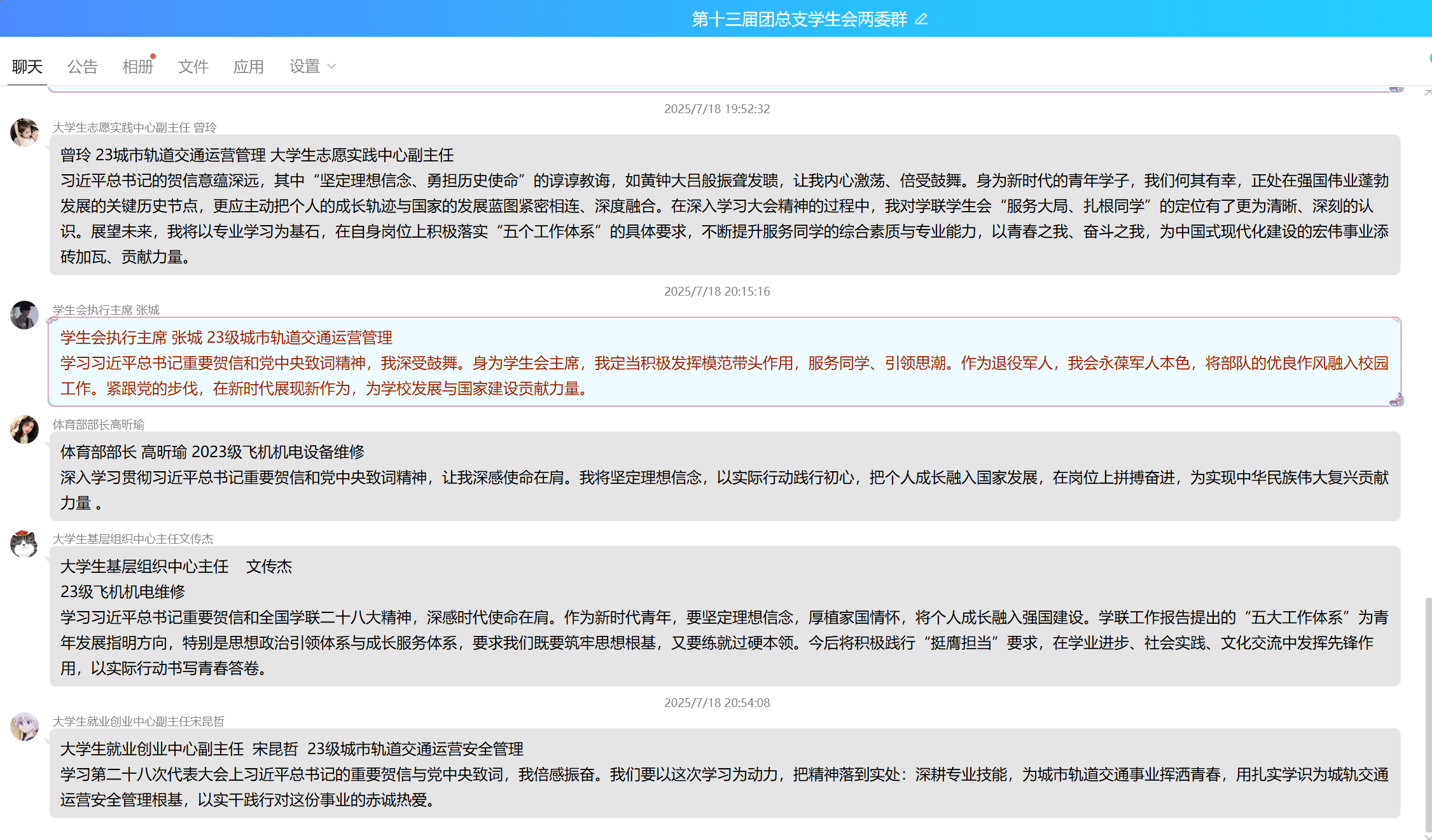
Task: Click sender name 学生会执行主席 张城
Action: coord(106,310)
